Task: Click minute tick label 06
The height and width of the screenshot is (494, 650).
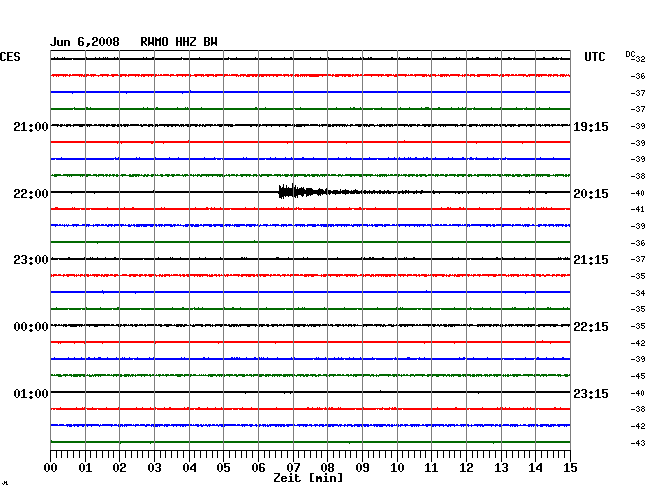Action: 258,468
